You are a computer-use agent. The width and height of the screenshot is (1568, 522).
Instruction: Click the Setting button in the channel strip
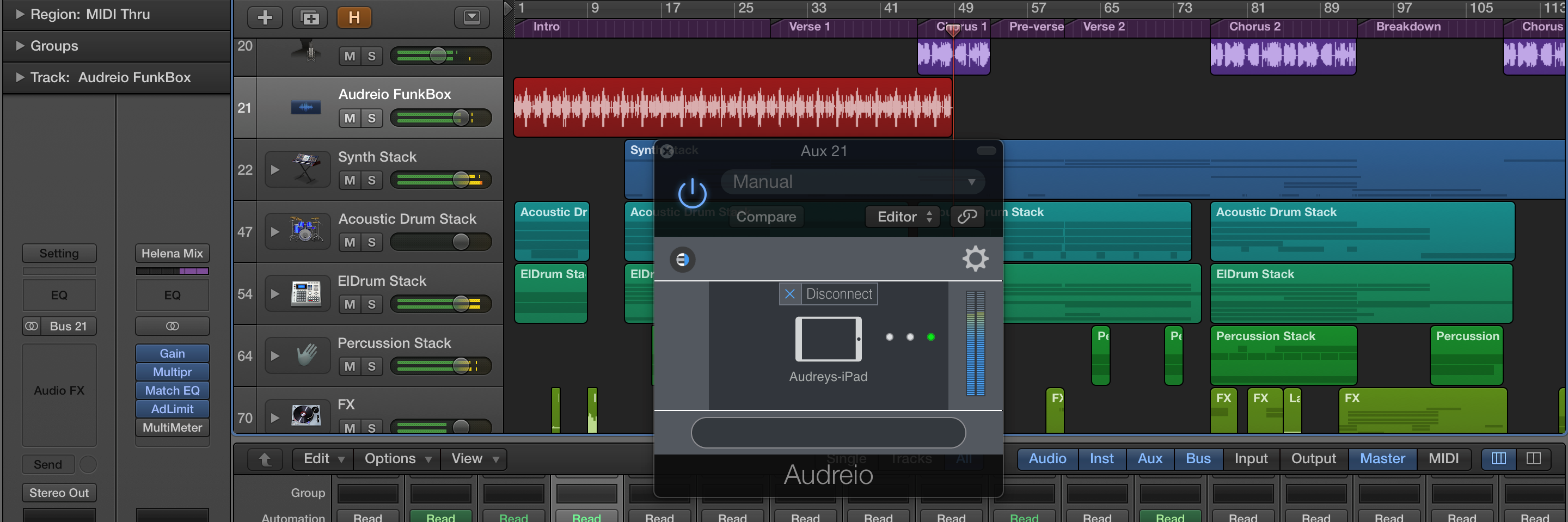point(59,253)
